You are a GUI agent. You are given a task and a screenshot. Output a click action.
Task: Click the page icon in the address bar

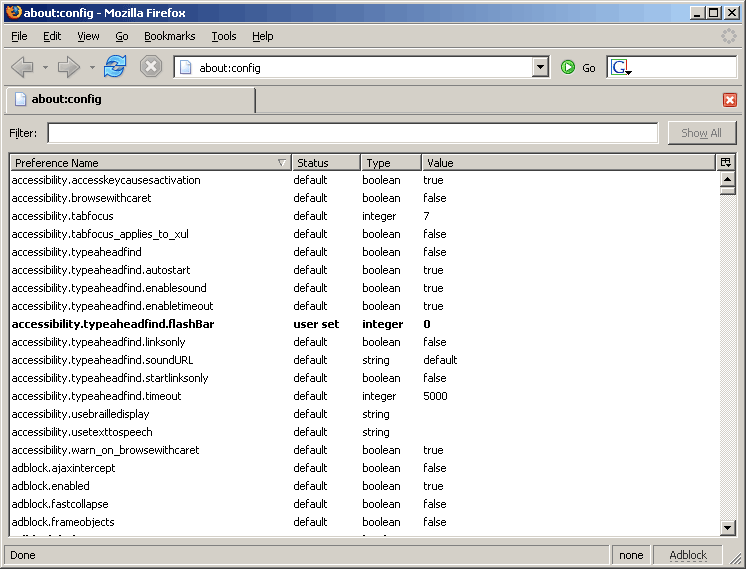pyautogui.click(x=186, y=68)
